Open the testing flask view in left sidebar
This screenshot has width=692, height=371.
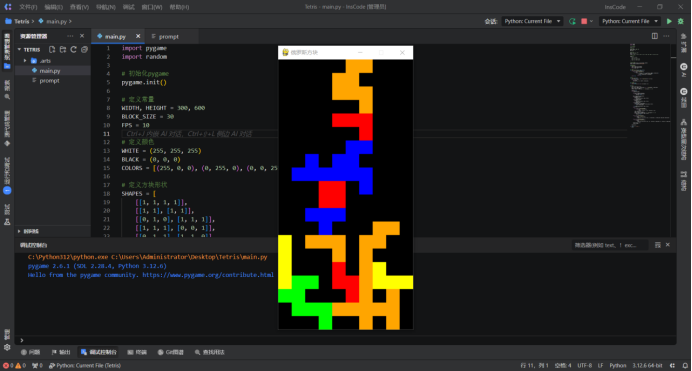click(x=7, y=222)
